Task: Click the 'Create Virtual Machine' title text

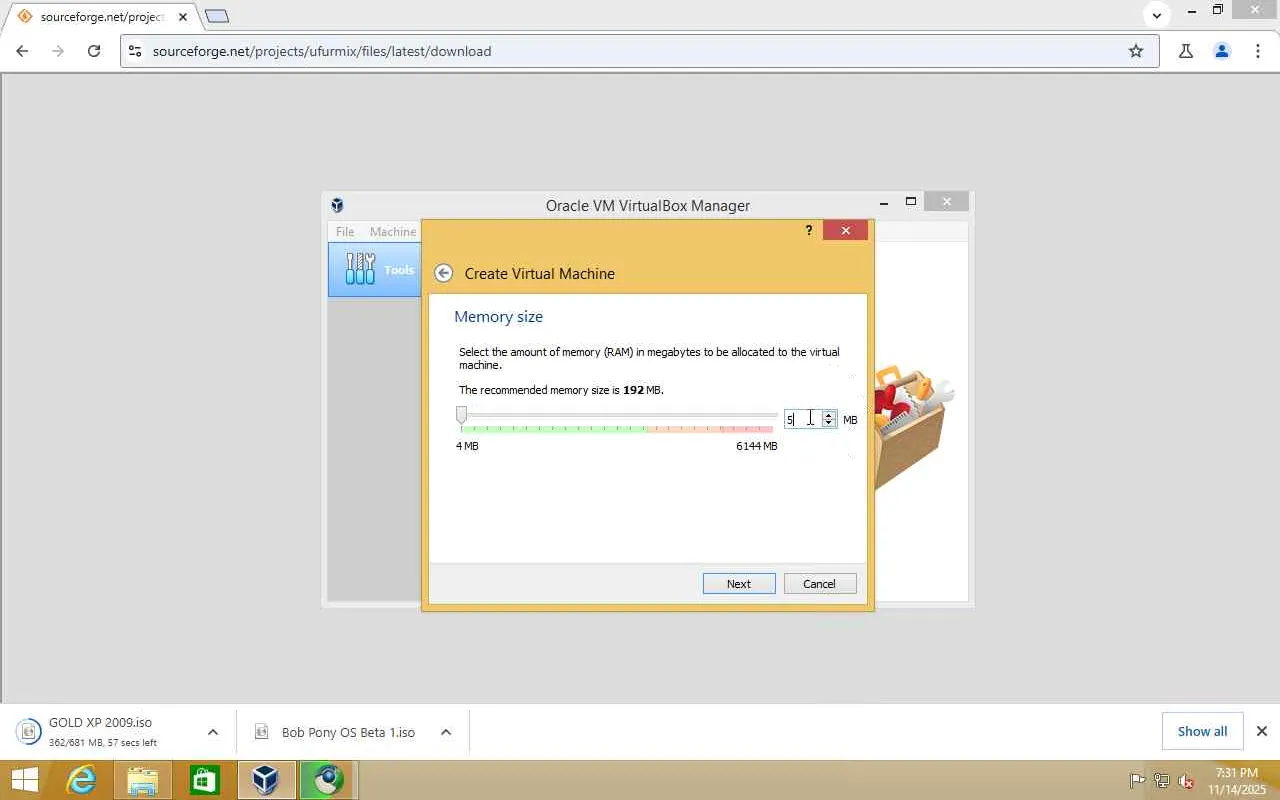Action: point(540,274)
